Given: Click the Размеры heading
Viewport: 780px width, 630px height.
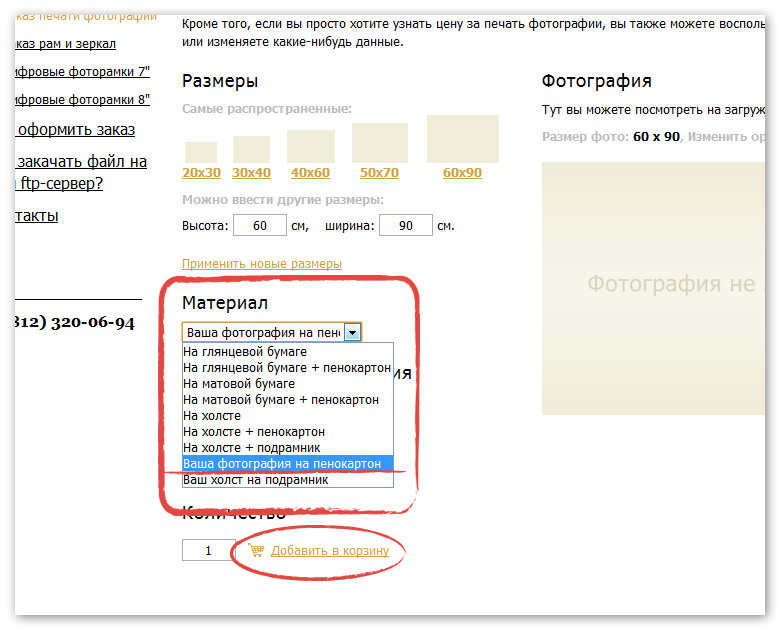Looking at the screenshot, I should pos(220,81).
